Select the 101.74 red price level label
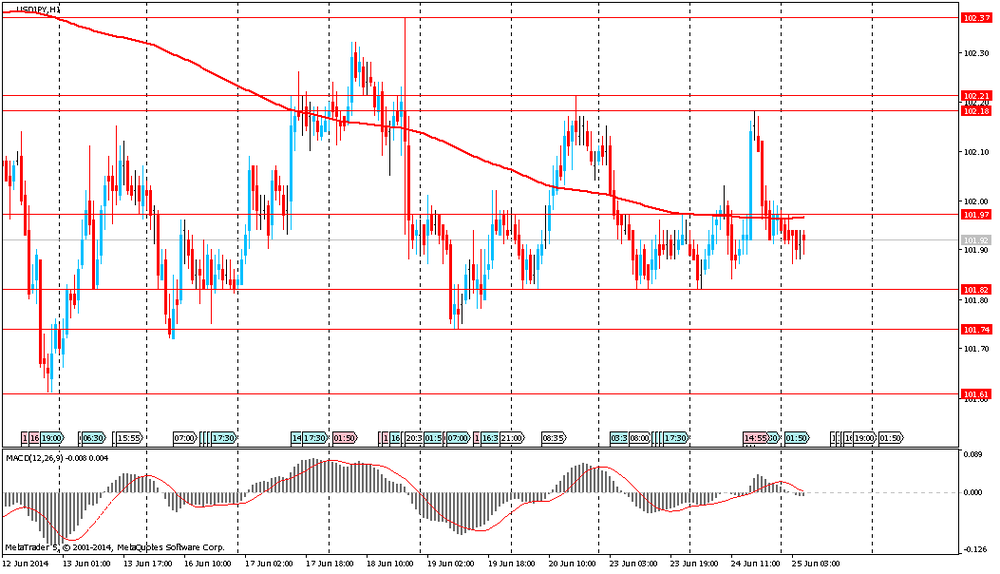This screenshot has width=1000, height=574. pos(976,330)
